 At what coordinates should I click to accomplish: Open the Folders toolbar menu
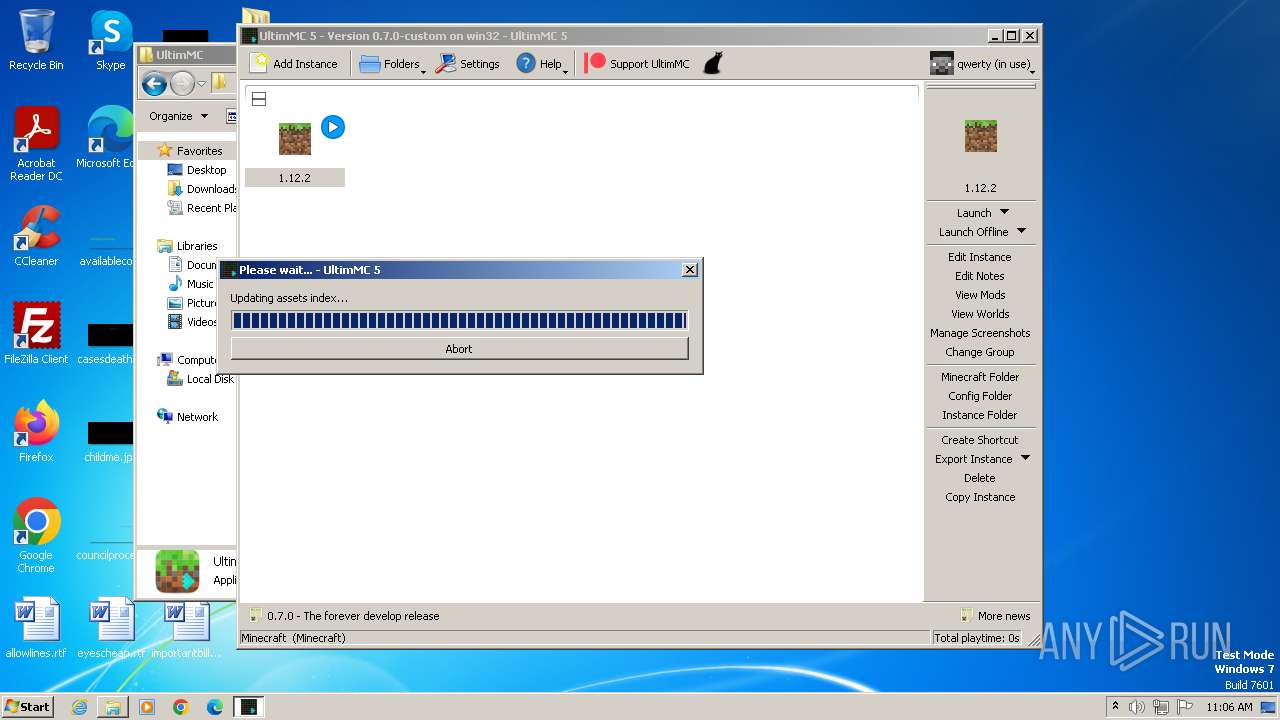pos(392,63)
